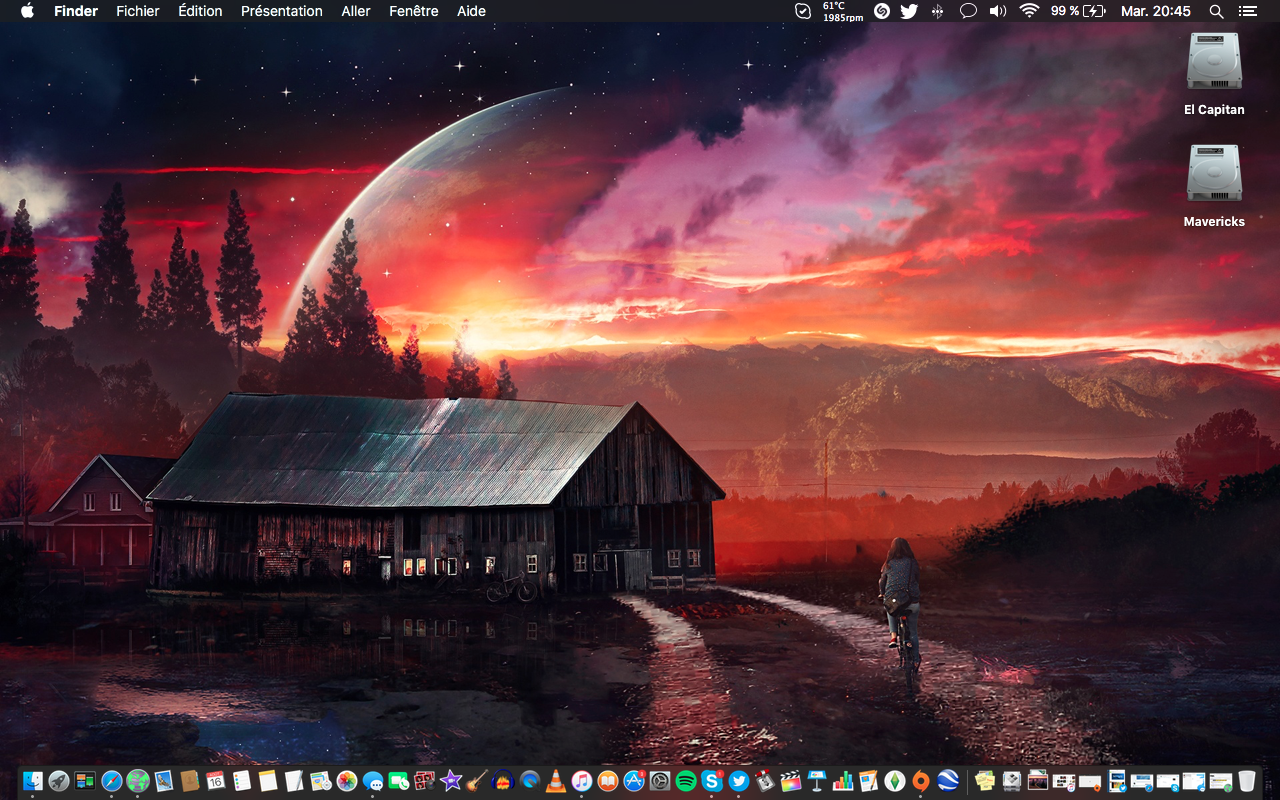
Task: Open the Aller menu
Action: pyautogui.click(x=356, y=11)
